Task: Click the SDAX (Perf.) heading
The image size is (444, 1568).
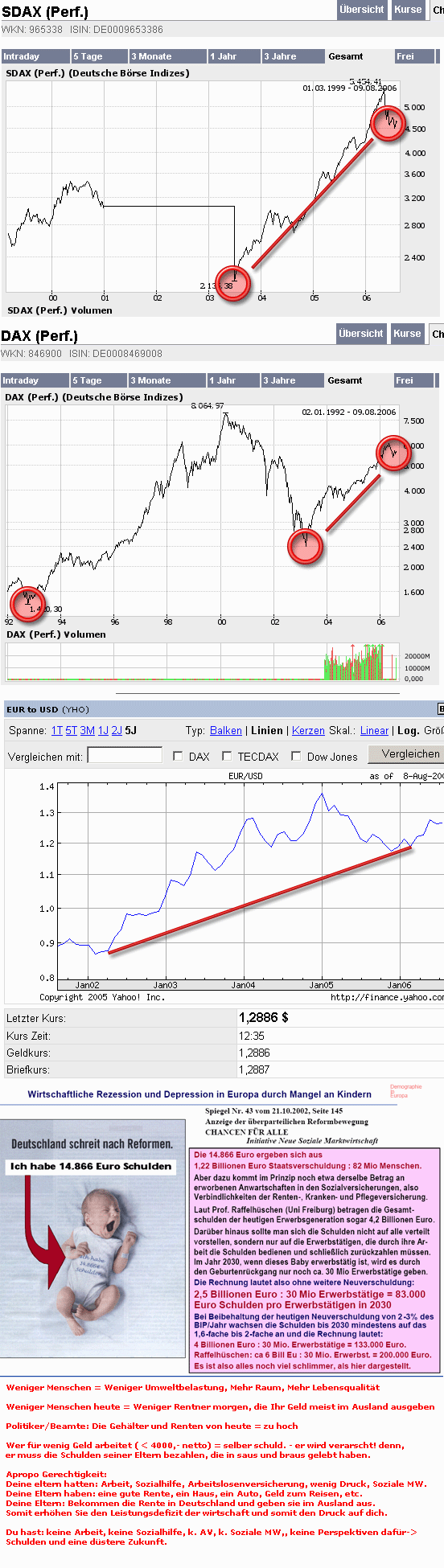Action: (45, 12)
